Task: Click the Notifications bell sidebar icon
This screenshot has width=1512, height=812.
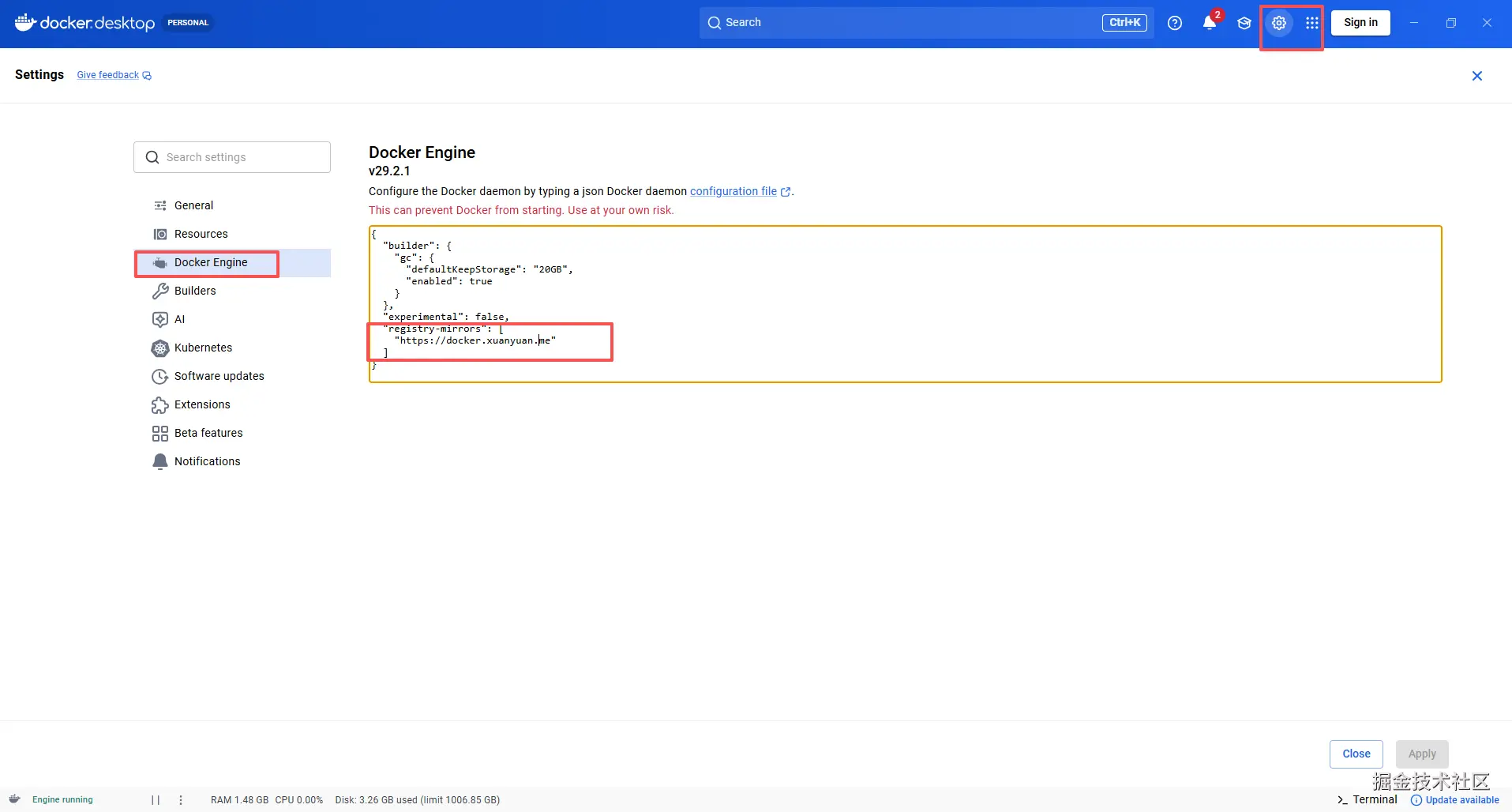Action: 160,461
